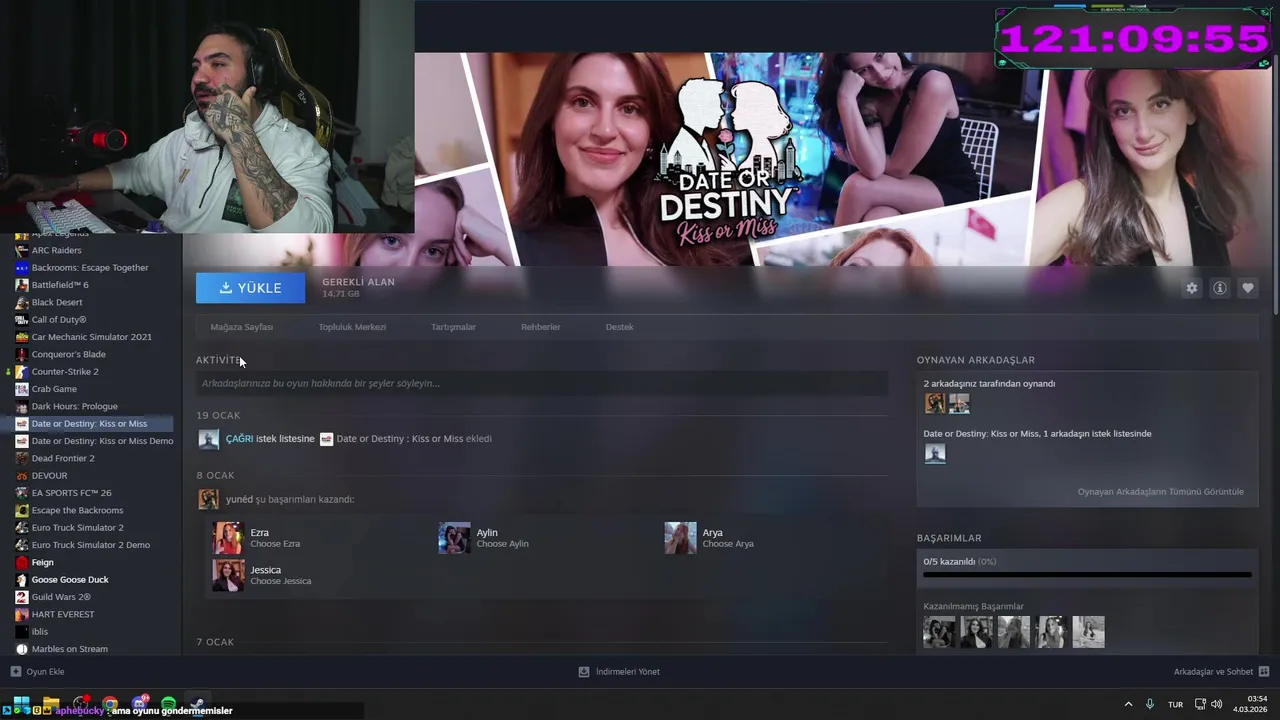
Task: Focus the activity comment input field
Action: [x=542, y=384]
